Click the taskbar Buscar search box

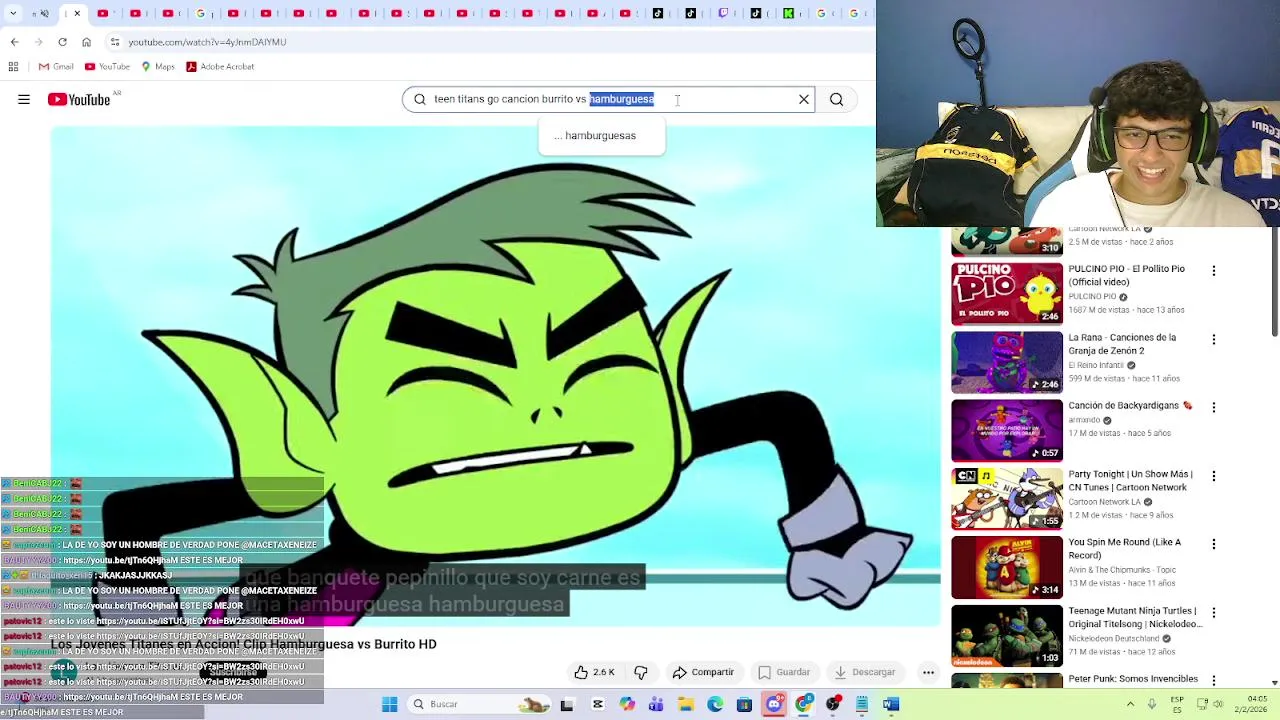(479, 704)
